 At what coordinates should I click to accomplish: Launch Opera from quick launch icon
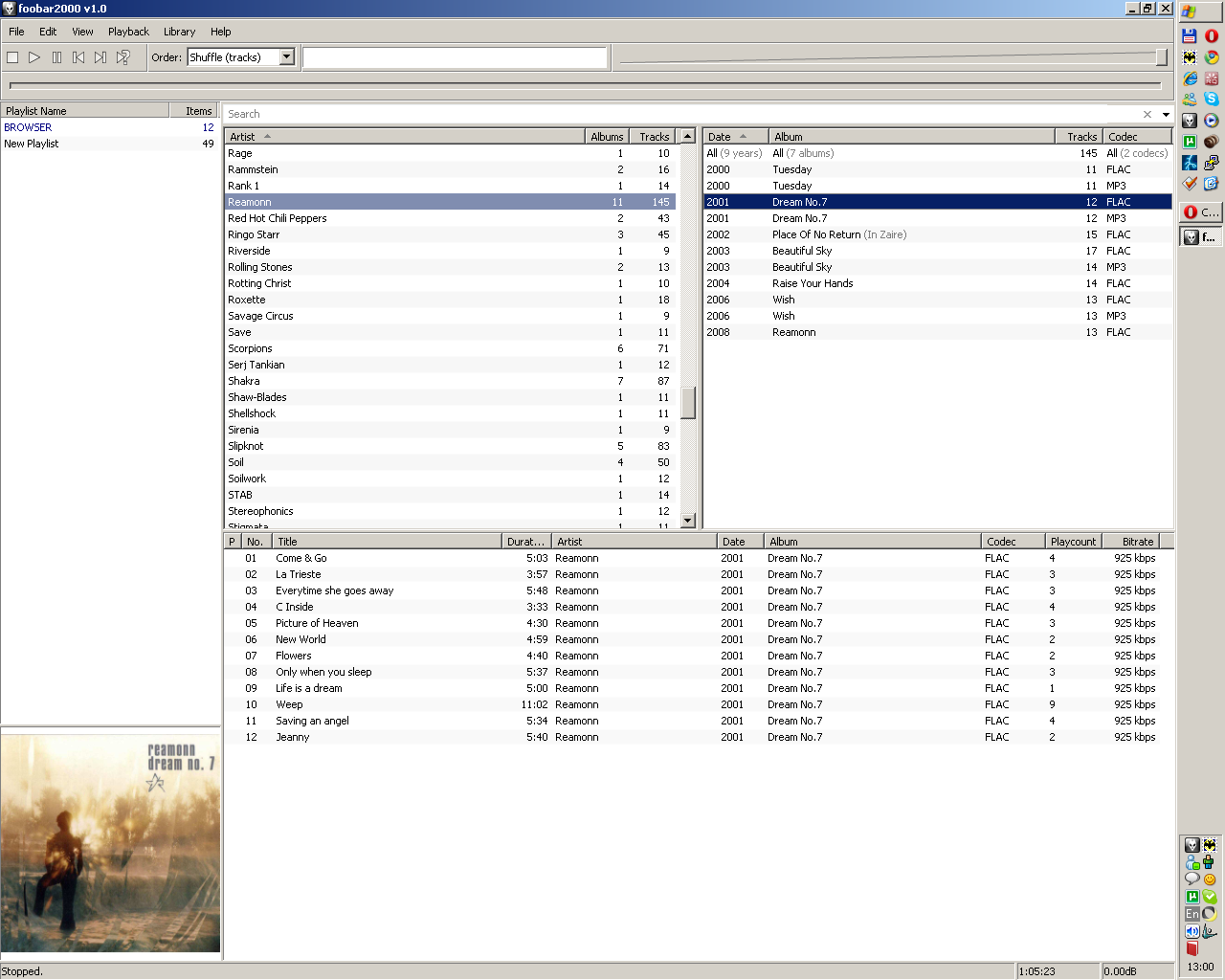(x=1212, y=35)
